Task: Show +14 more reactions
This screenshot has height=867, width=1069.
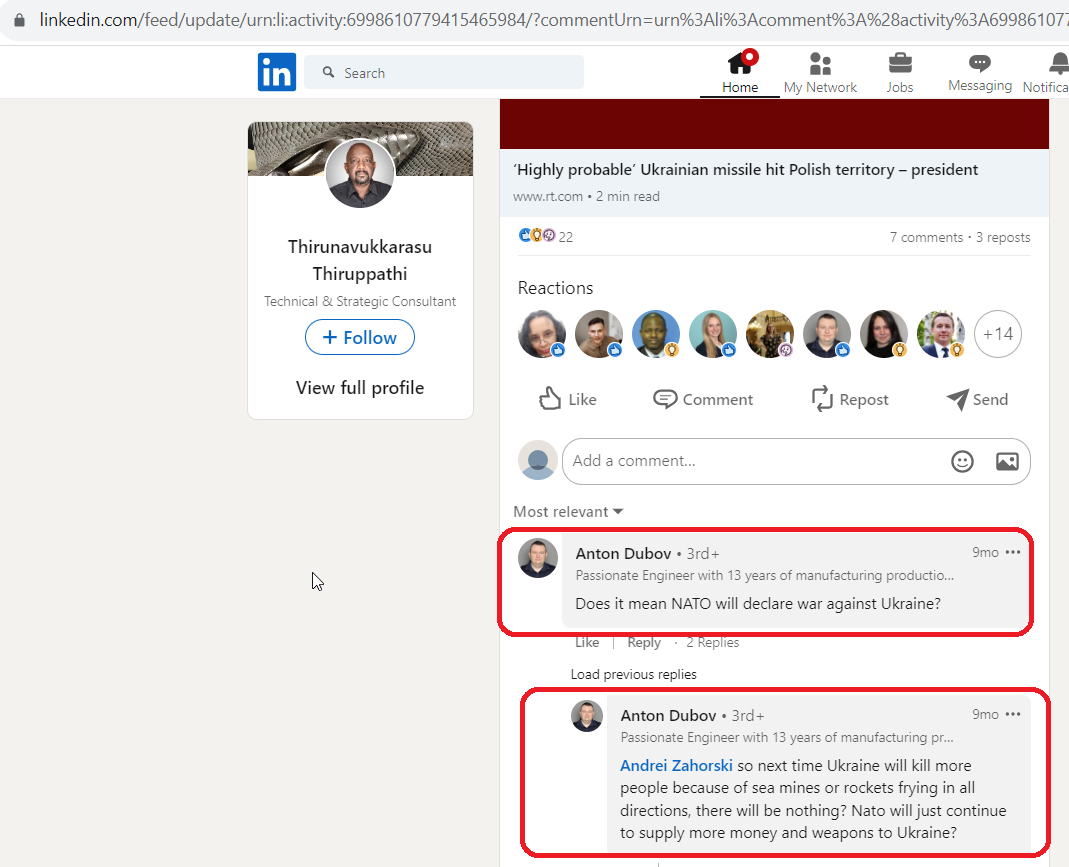Action: click(998, 334)
